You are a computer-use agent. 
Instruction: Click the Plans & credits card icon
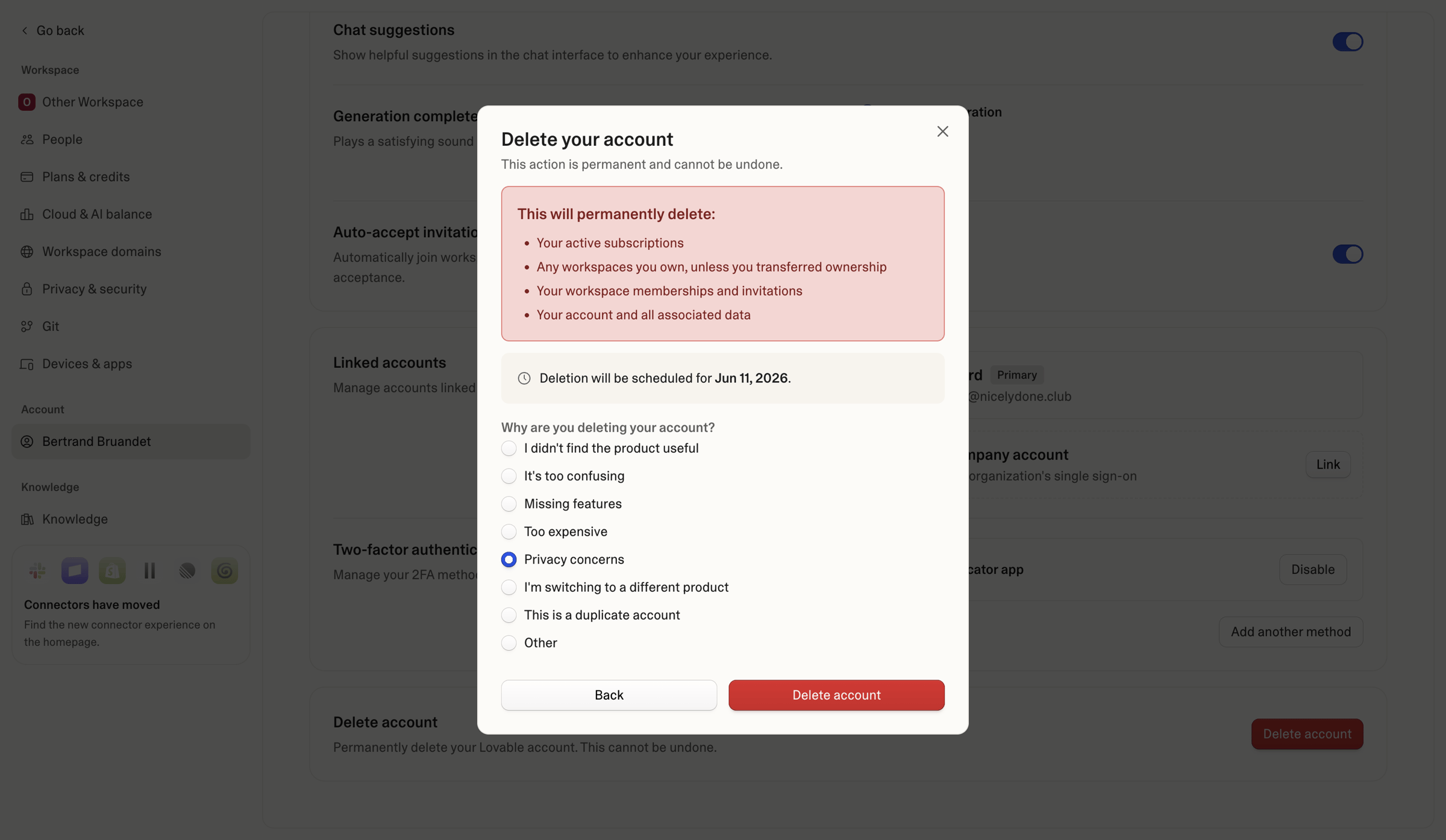pos(27,176)
